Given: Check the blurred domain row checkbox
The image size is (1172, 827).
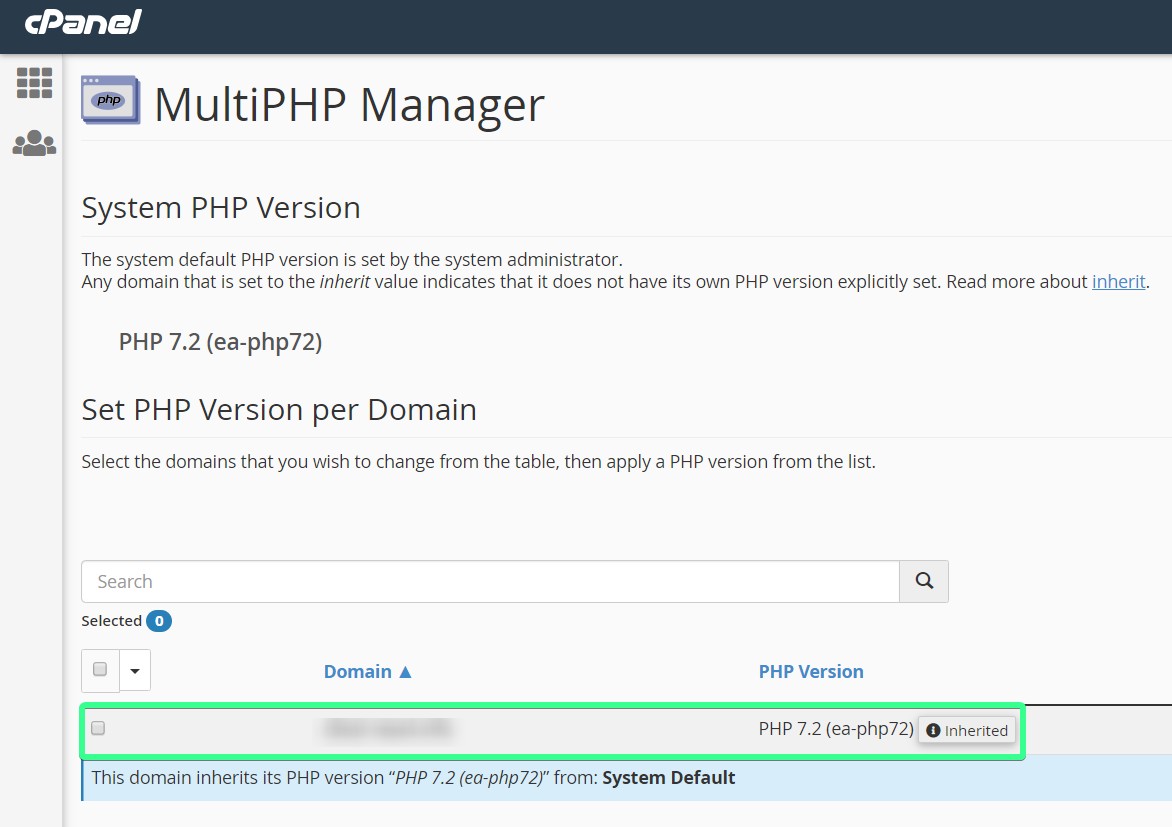Looking at the screenshot, I should tap(98, 728).
